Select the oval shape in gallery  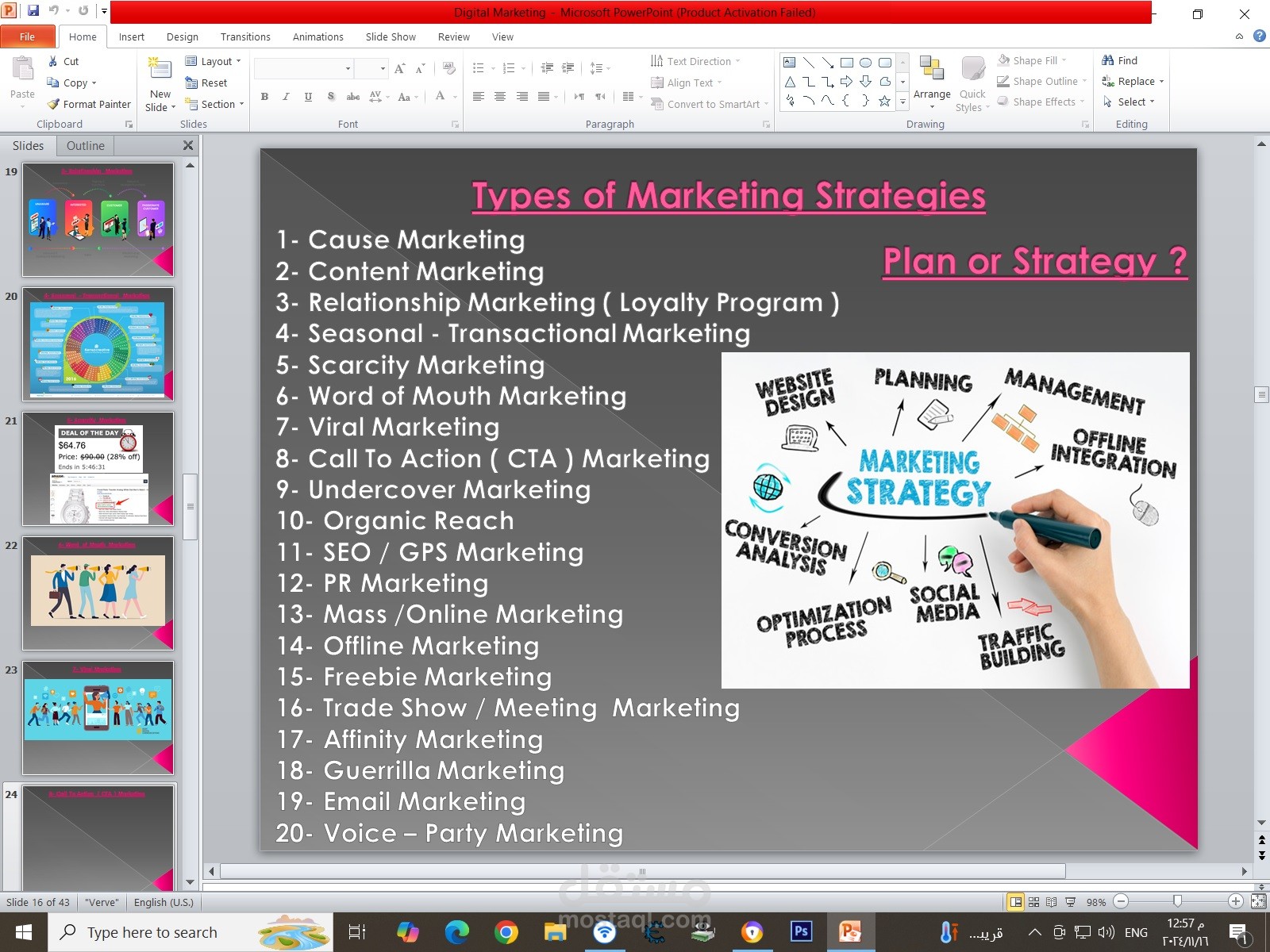866,63
